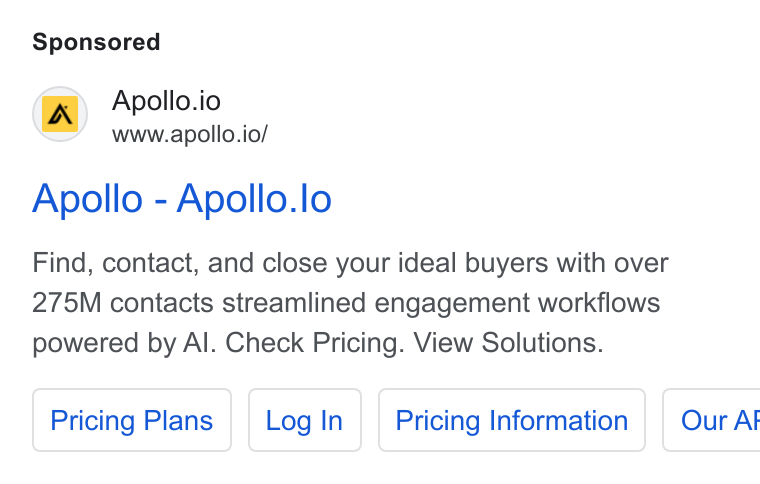Open the Apollo - Apollo.Io headline link
The height and width of the screenshot is (484, 760).
point(182,199)
